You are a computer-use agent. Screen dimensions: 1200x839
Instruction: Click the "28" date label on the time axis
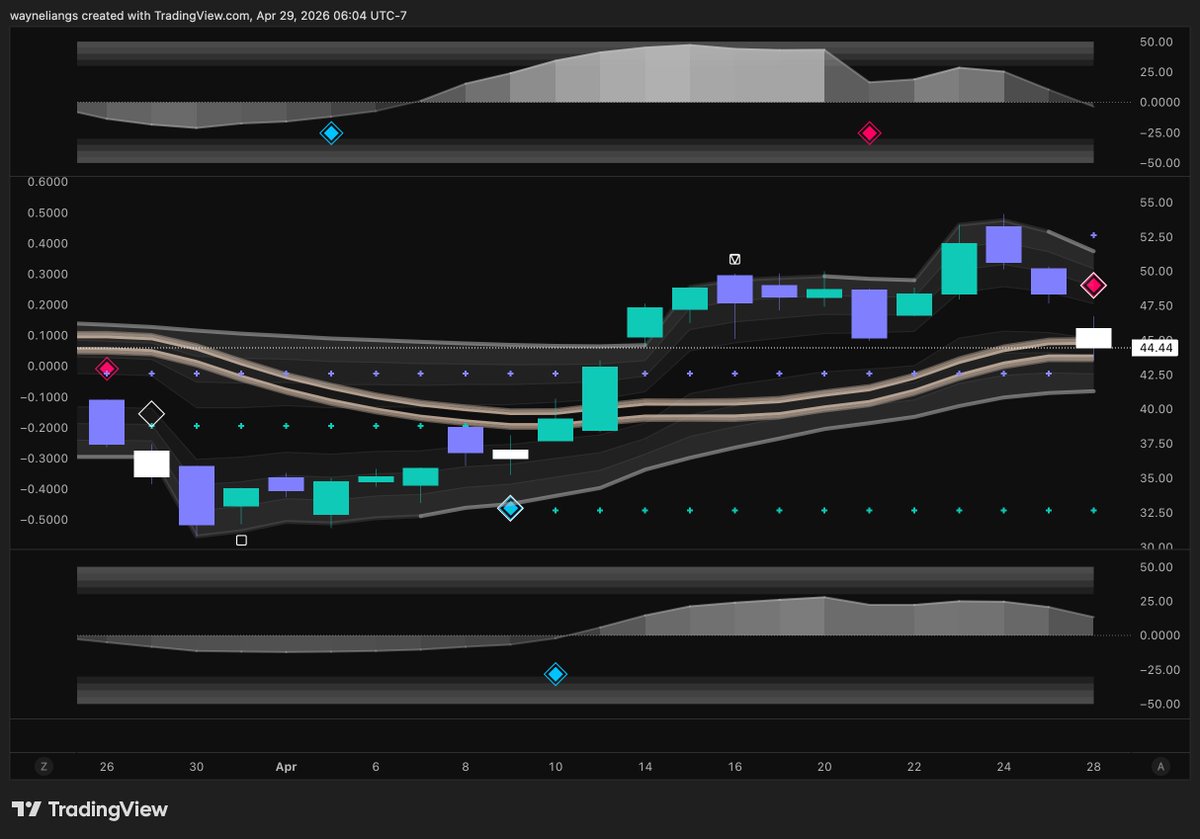pyautogui.click(x=1094, y=767)
